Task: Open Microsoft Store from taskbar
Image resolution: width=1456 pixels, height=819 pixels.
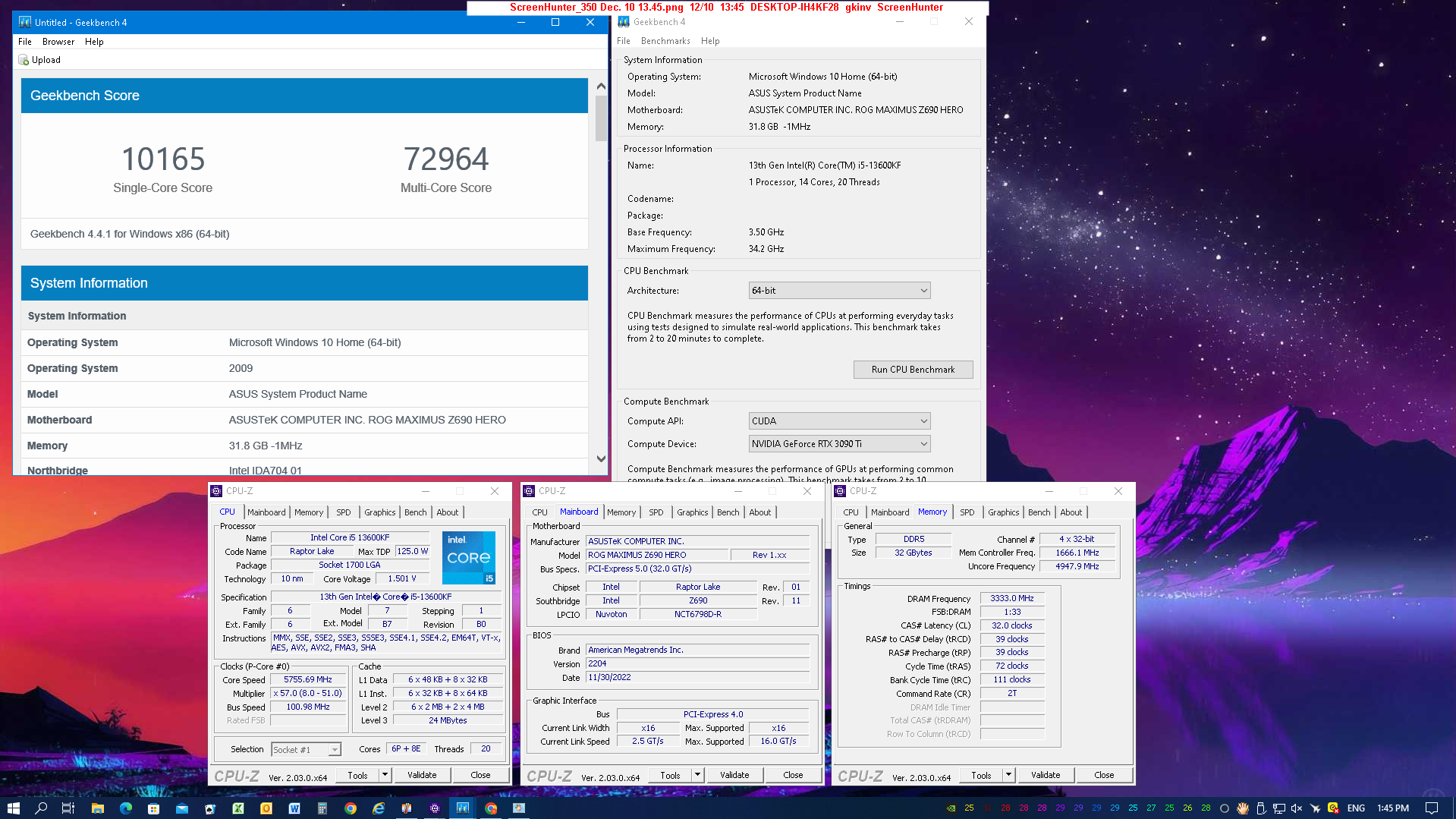Action: point(153,808)
